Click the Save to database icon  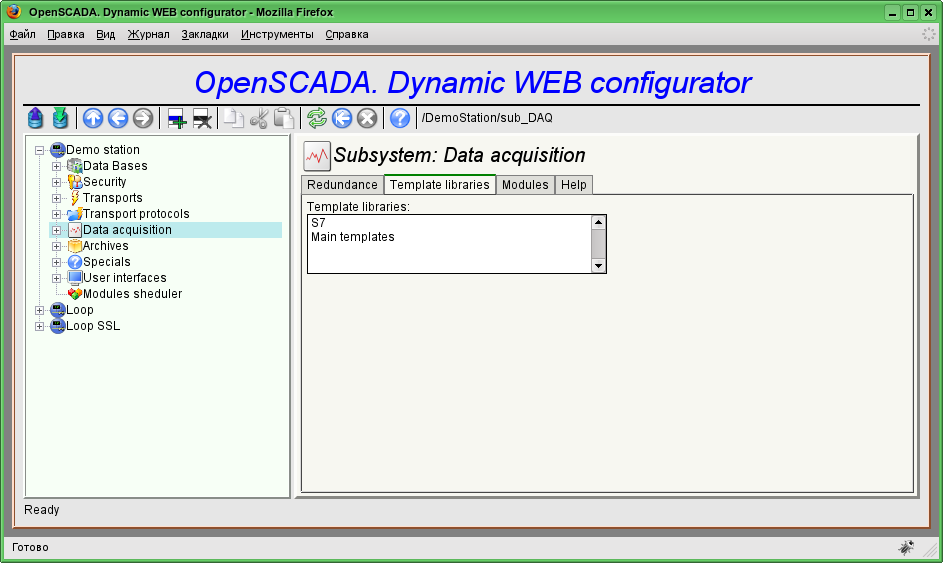(60, 118)
